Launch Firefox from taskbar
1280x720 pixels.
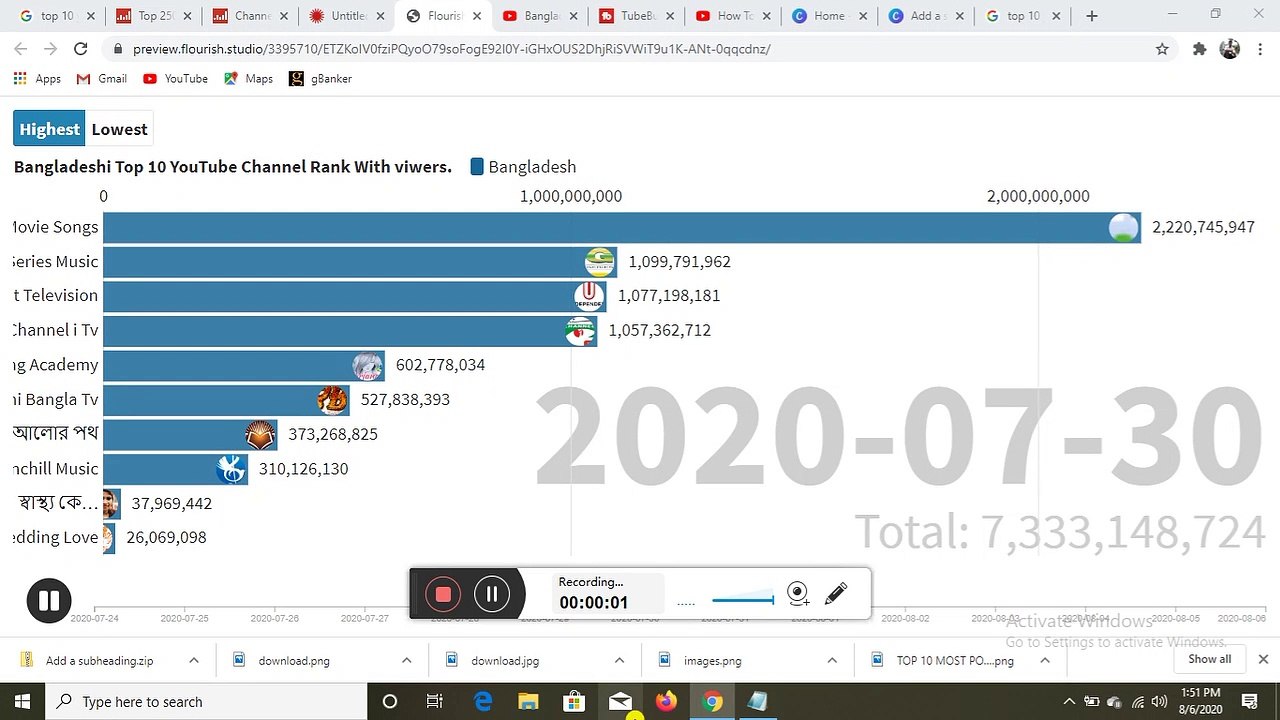pos(666,702)
